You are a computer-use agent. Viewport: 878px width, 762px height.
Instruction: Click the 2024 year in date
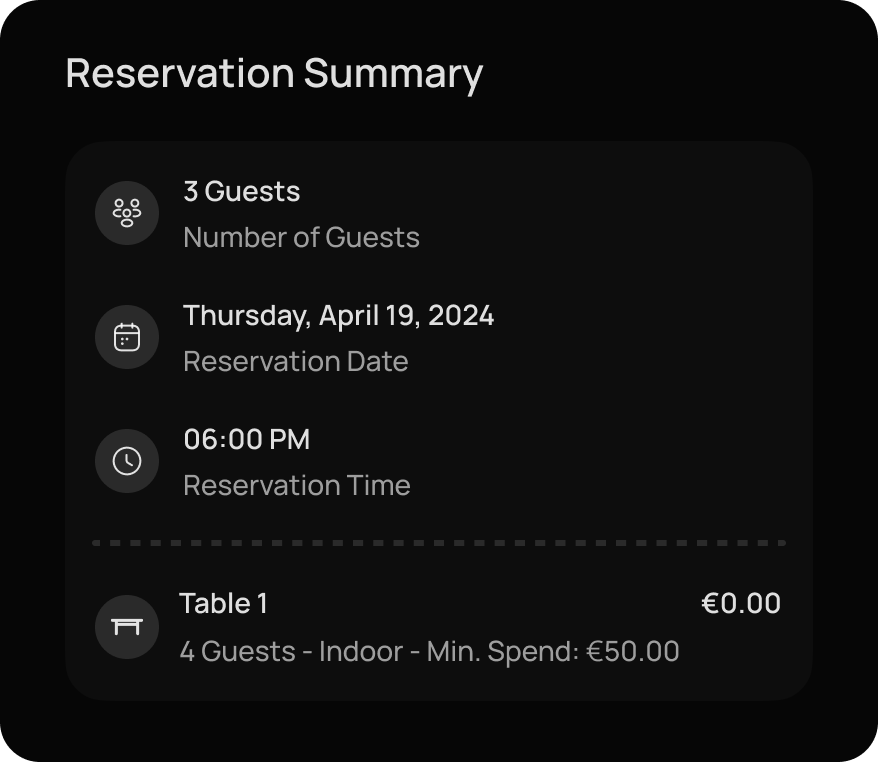[x=461, y=316]
